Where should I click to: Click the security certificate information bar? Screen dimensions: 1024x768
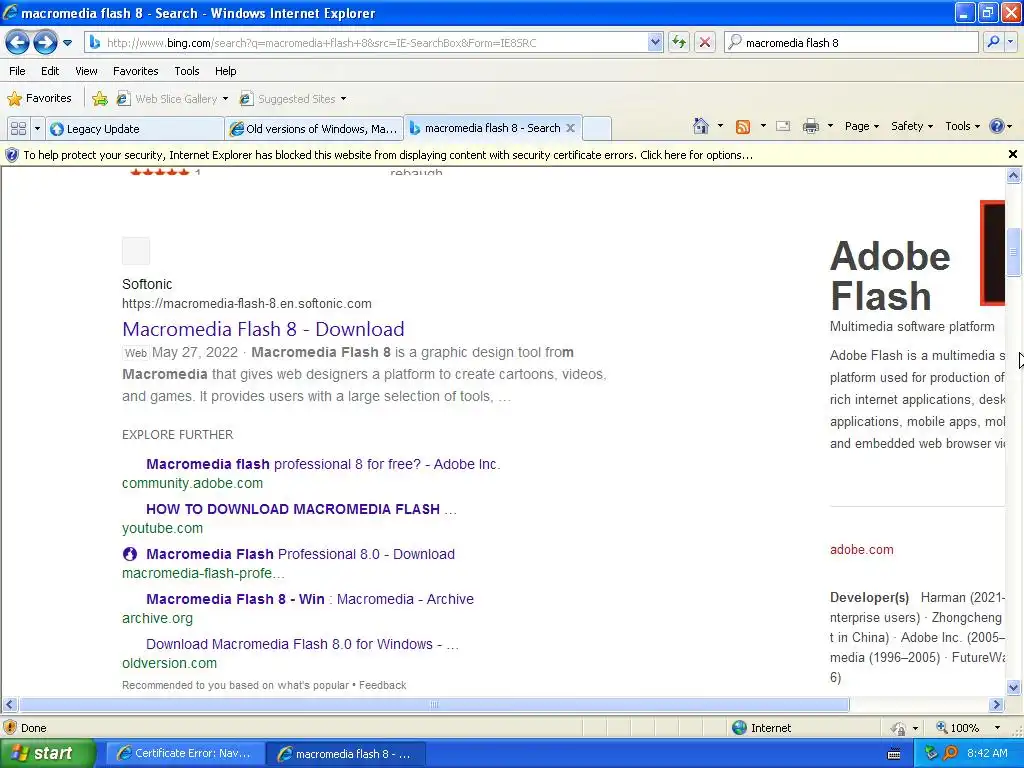[x=503, y=155]
